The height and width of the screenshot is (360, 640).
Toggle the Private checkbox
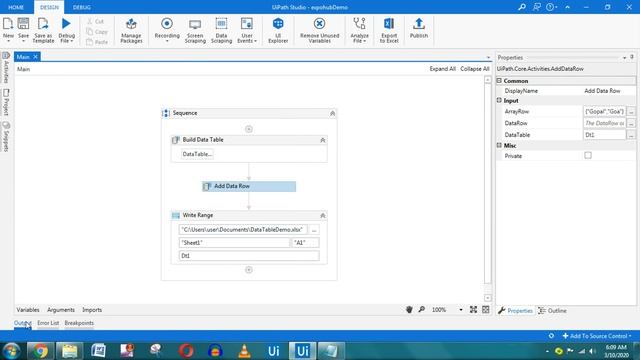click(x=588, y=156)
